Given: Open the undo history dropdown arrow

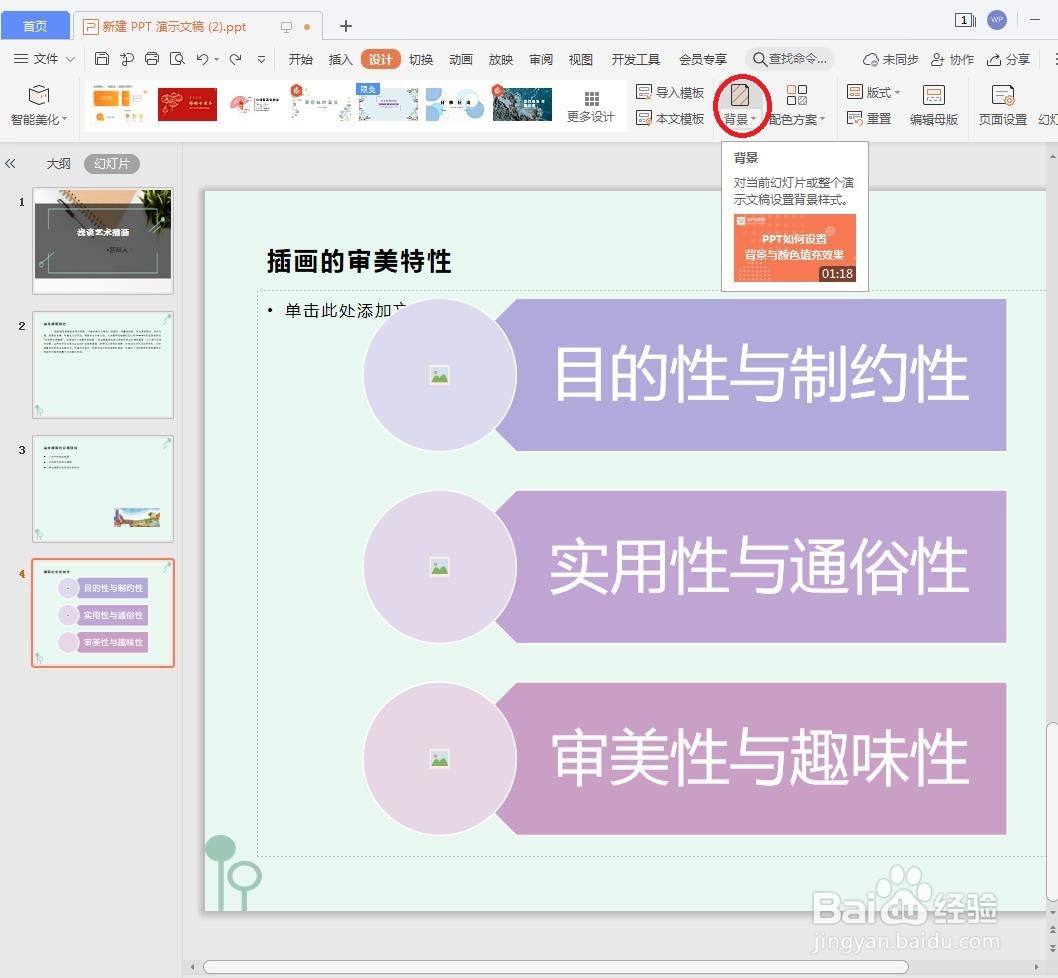Looking at the screenshot, I should coord(216,59).
